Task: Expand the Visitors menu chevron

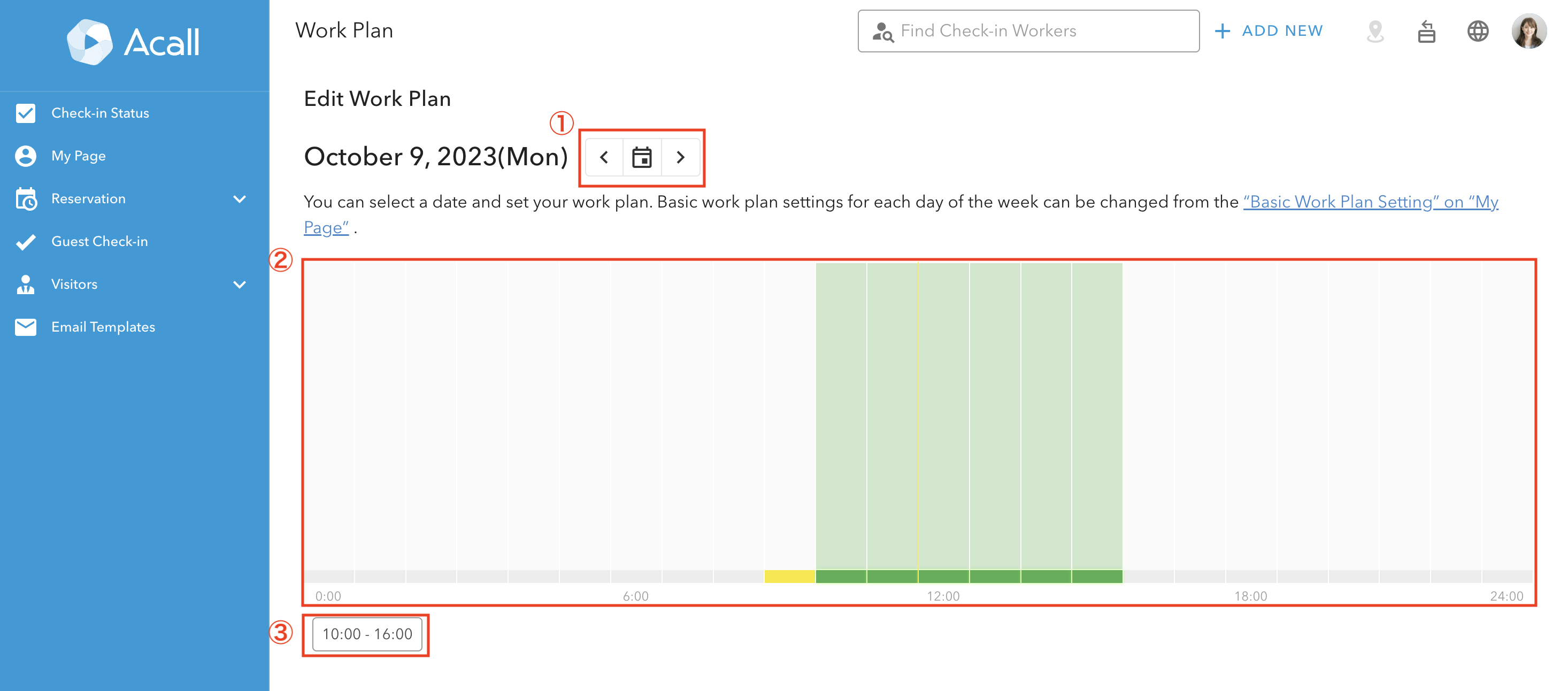Action: tap(240, 285)
